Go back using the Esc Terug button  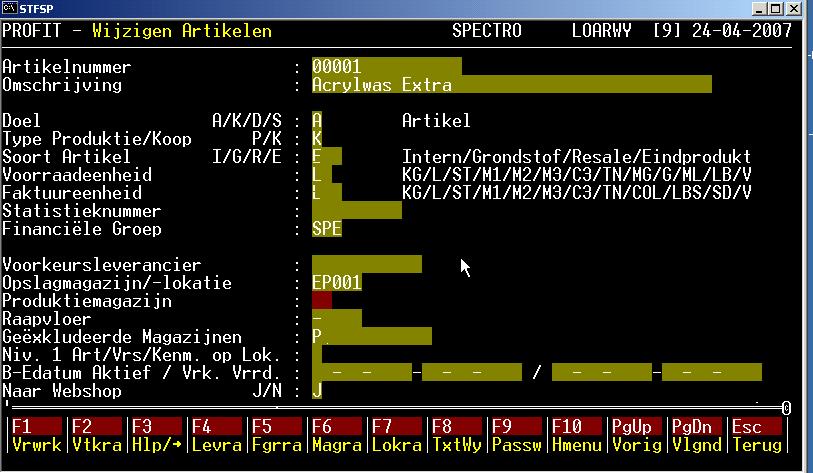click(757, 435)
